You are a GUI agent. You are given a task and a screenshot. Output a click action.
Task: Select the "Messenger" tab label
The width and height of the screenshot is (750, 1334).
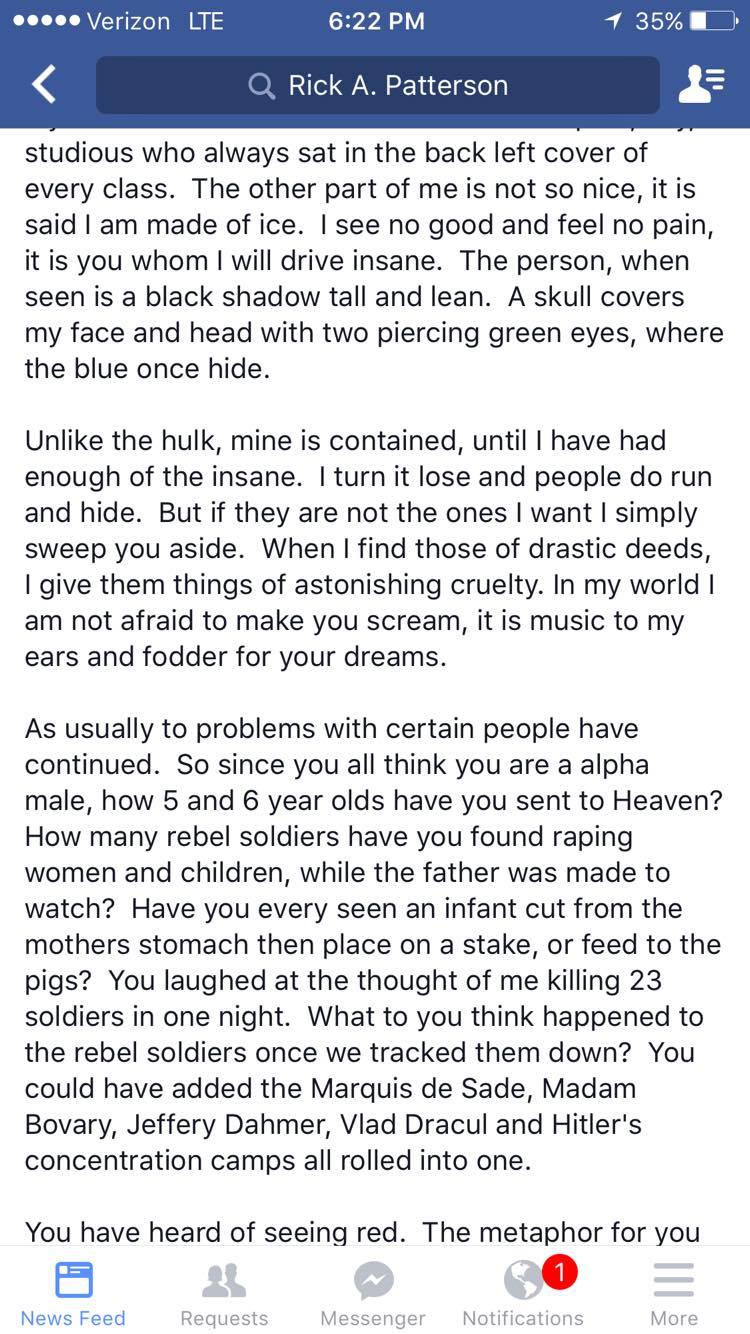tap(373, 1318)
